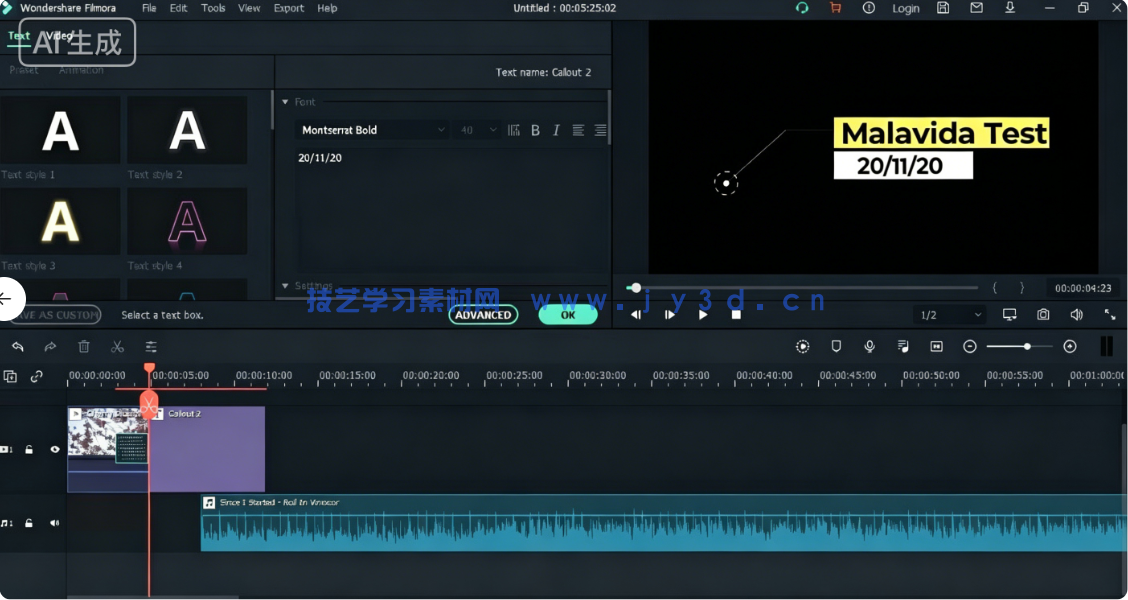
Task: Mute the audio track with speaker icon
Action: click(x=55, y=522)
